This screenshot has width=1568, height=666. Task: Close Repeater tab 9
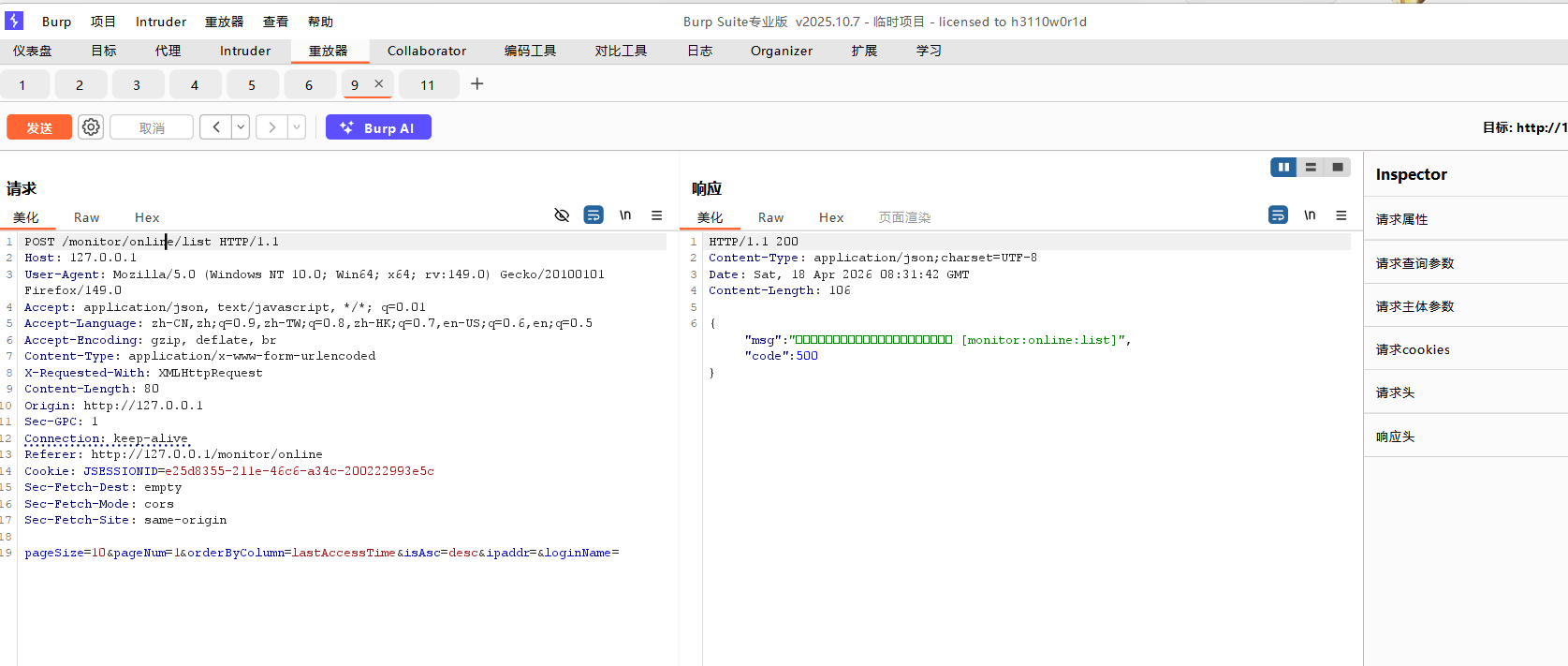379,83
